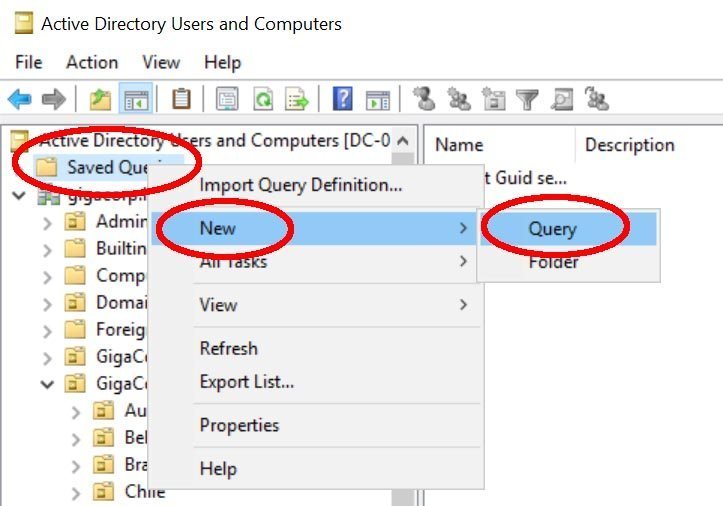Click the Foreig folder icon in tree

point(75,329)
